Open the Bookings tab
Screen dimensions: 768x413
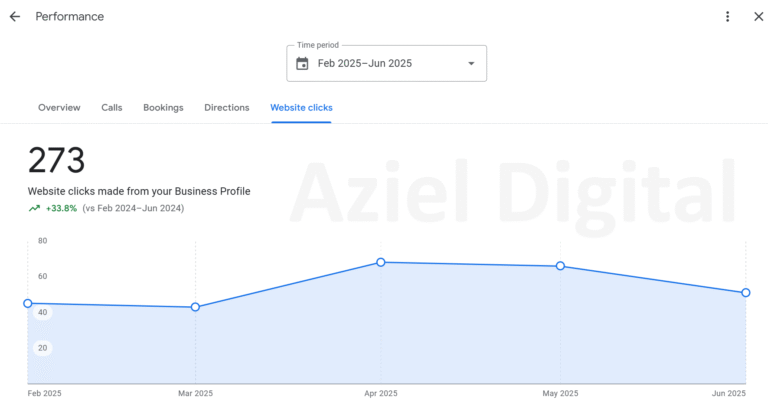pyautogui.click(x=163, y=107)
